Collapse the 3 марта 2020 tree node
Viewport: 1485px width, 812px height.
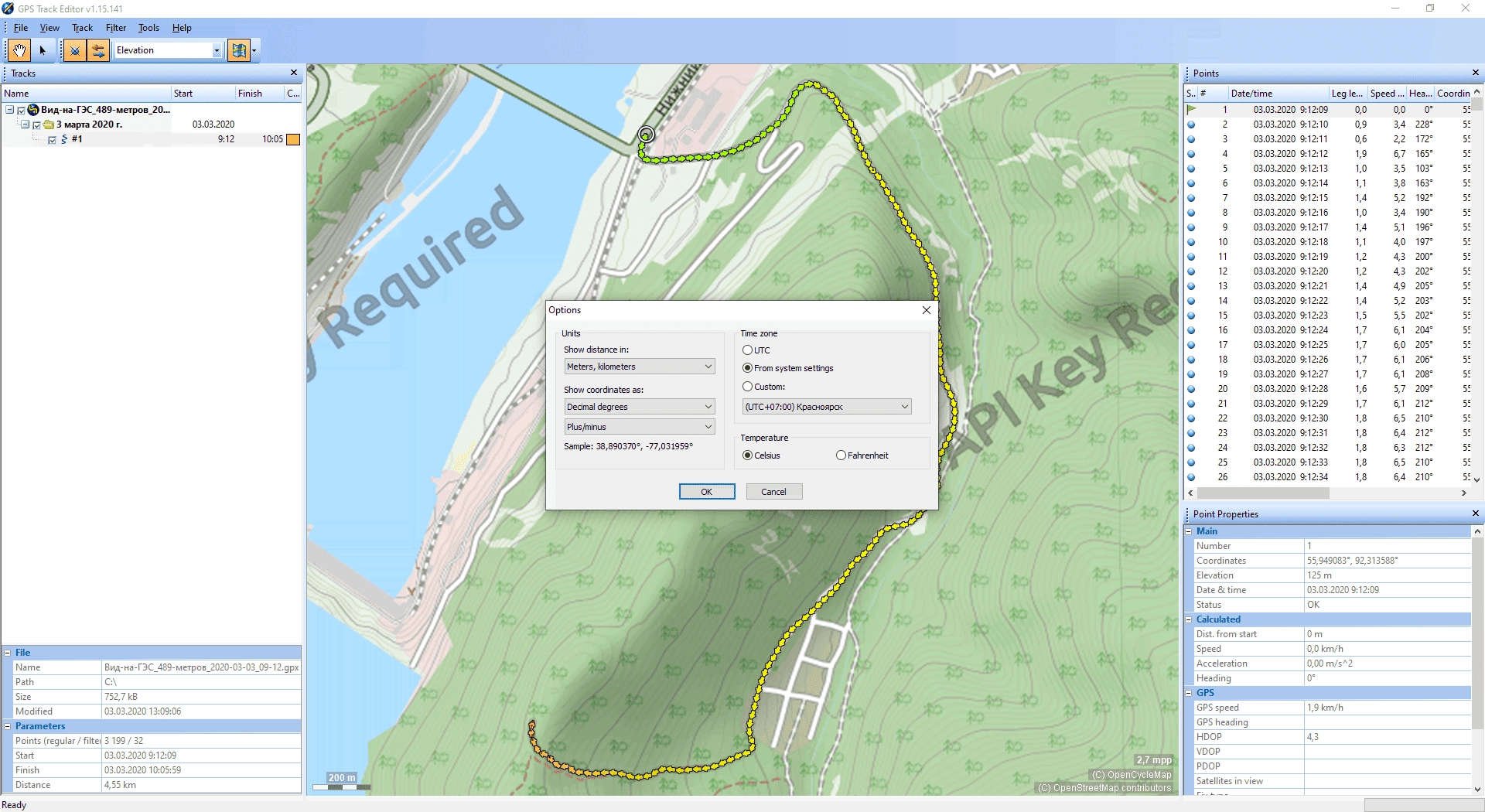pos(25,125)
